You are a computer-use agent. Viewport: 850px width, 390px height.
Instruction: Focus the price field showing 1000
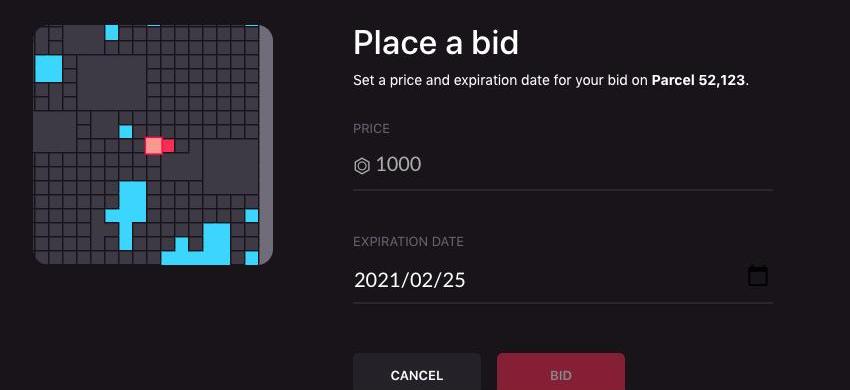point(563,164)
